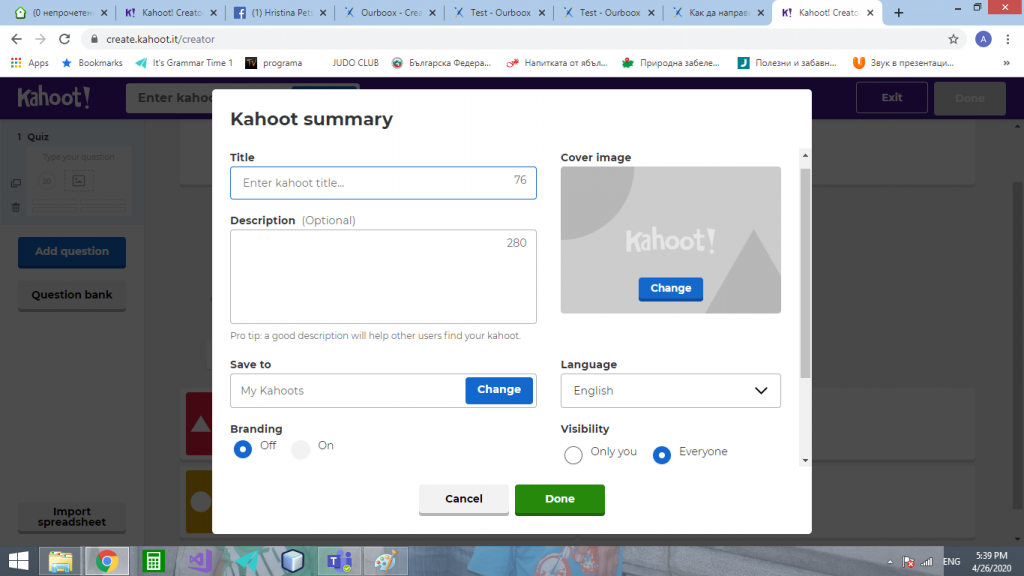The width and height of the screenshot is (1024, 576).
Task: Change the Save to folder
Action: point(499,390)
